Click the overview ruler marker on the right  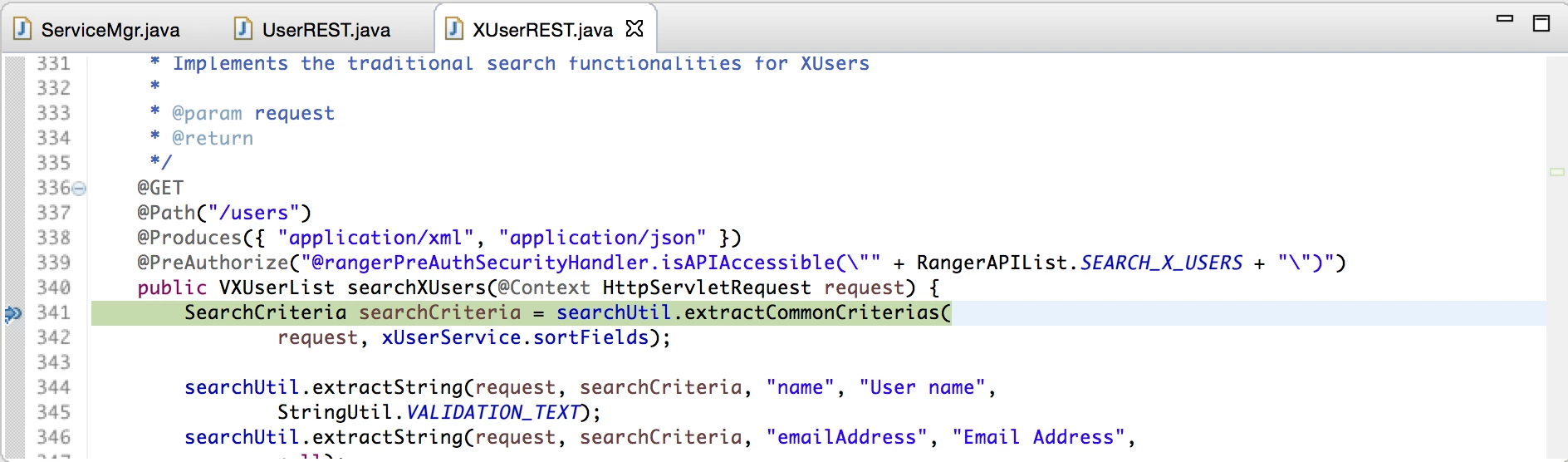pyautogui.click(x=1556, y=172)
